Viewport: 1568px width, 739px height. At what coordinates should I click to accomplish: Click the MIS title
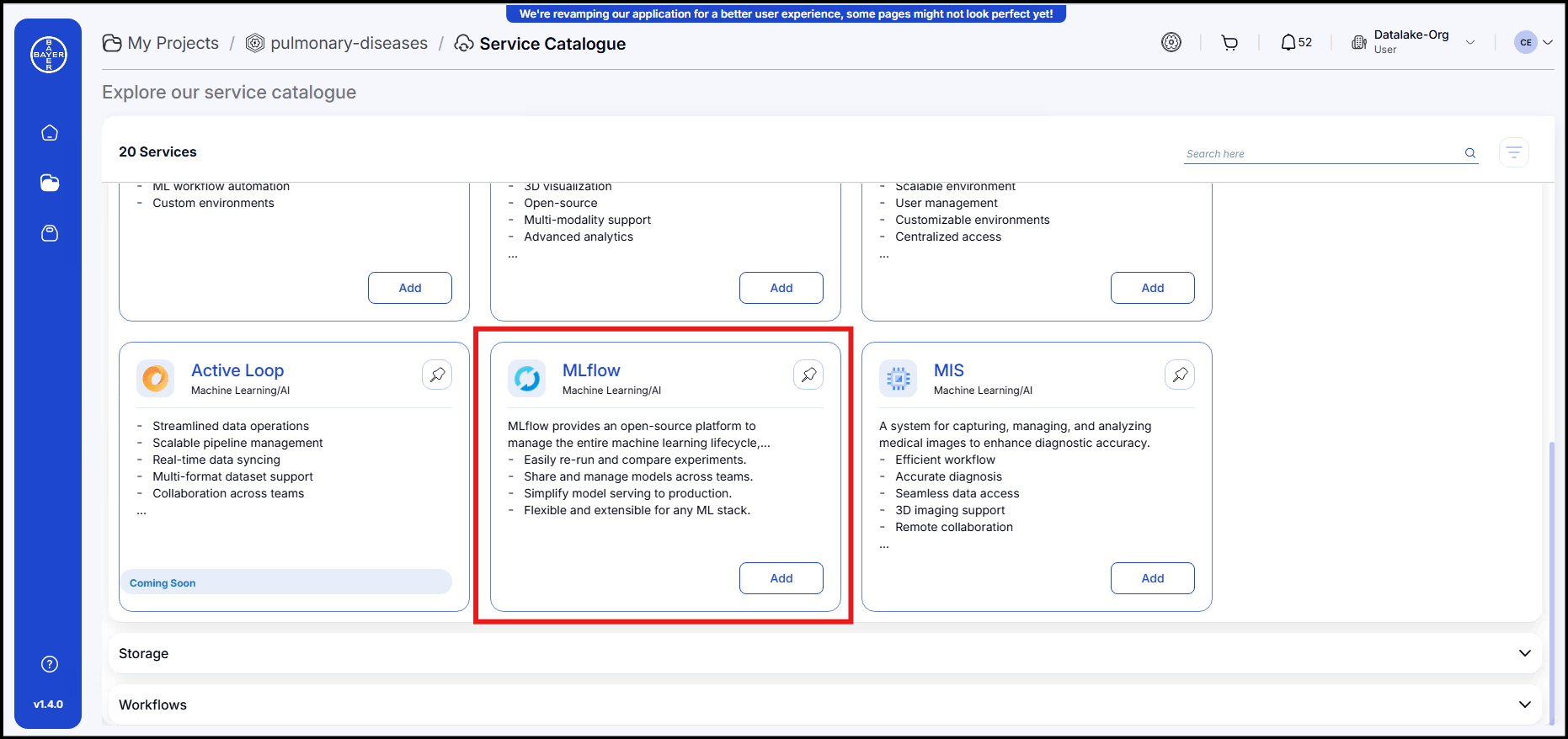(x=949, y=370)
